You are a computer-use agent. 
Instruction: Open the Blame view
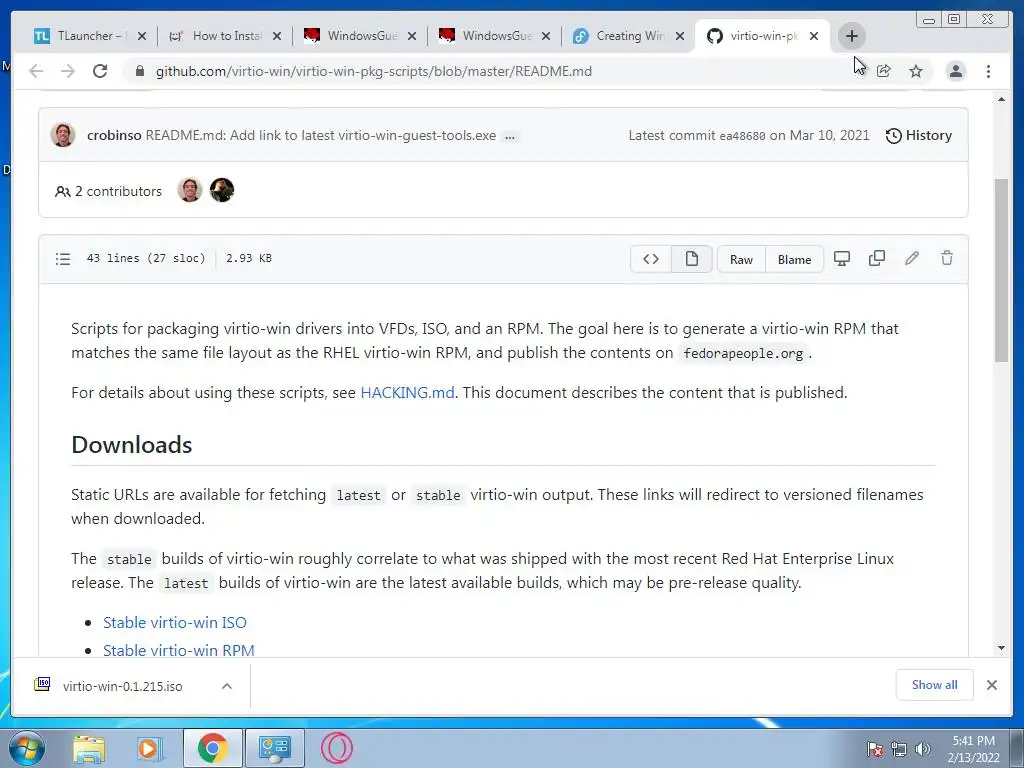click(794, 259)
